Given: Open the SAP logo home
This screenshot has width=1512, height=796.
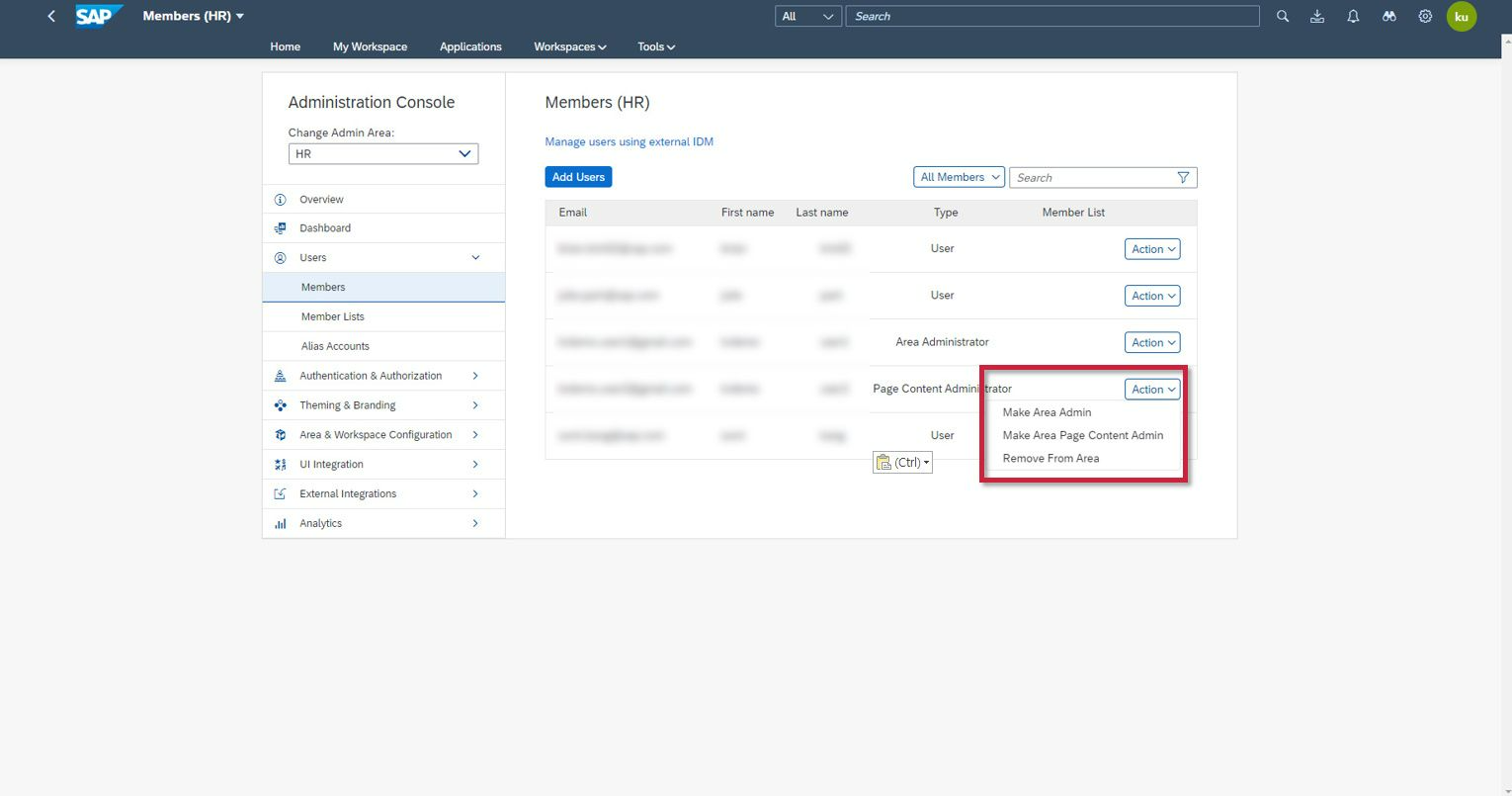Looking at the screenshot, I should (x=100, y=16).
